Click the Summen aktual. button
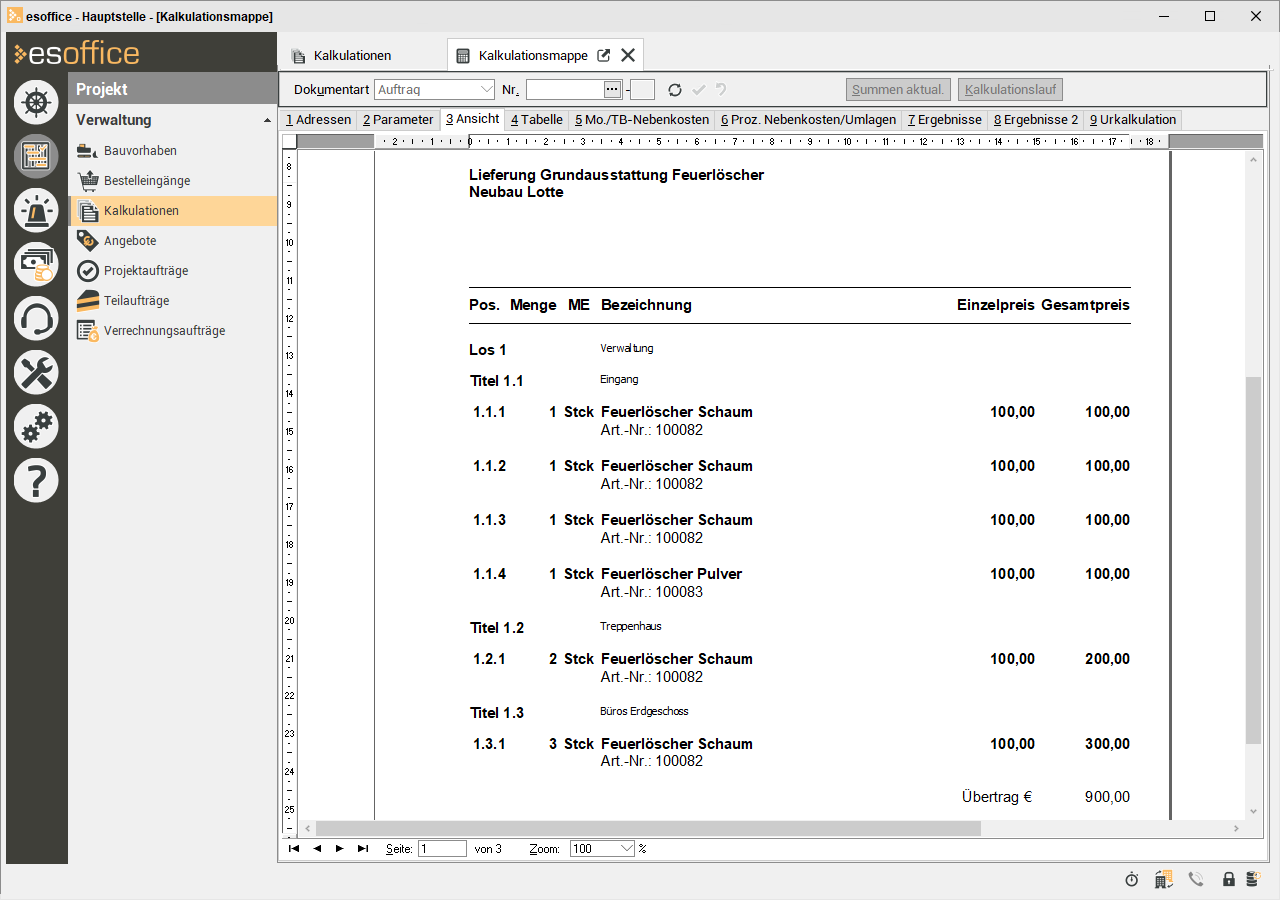This screenshot has height=900, width=1280. click(x=898, y=90)
